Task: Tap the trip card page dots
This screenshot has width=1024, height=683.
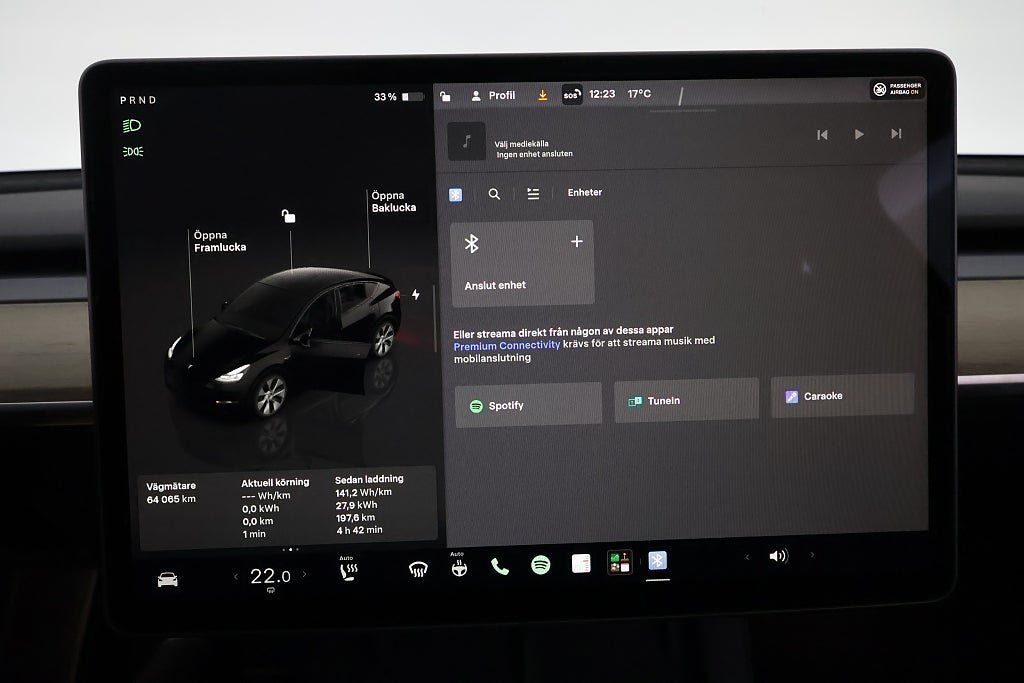Action: pos(291,549)
